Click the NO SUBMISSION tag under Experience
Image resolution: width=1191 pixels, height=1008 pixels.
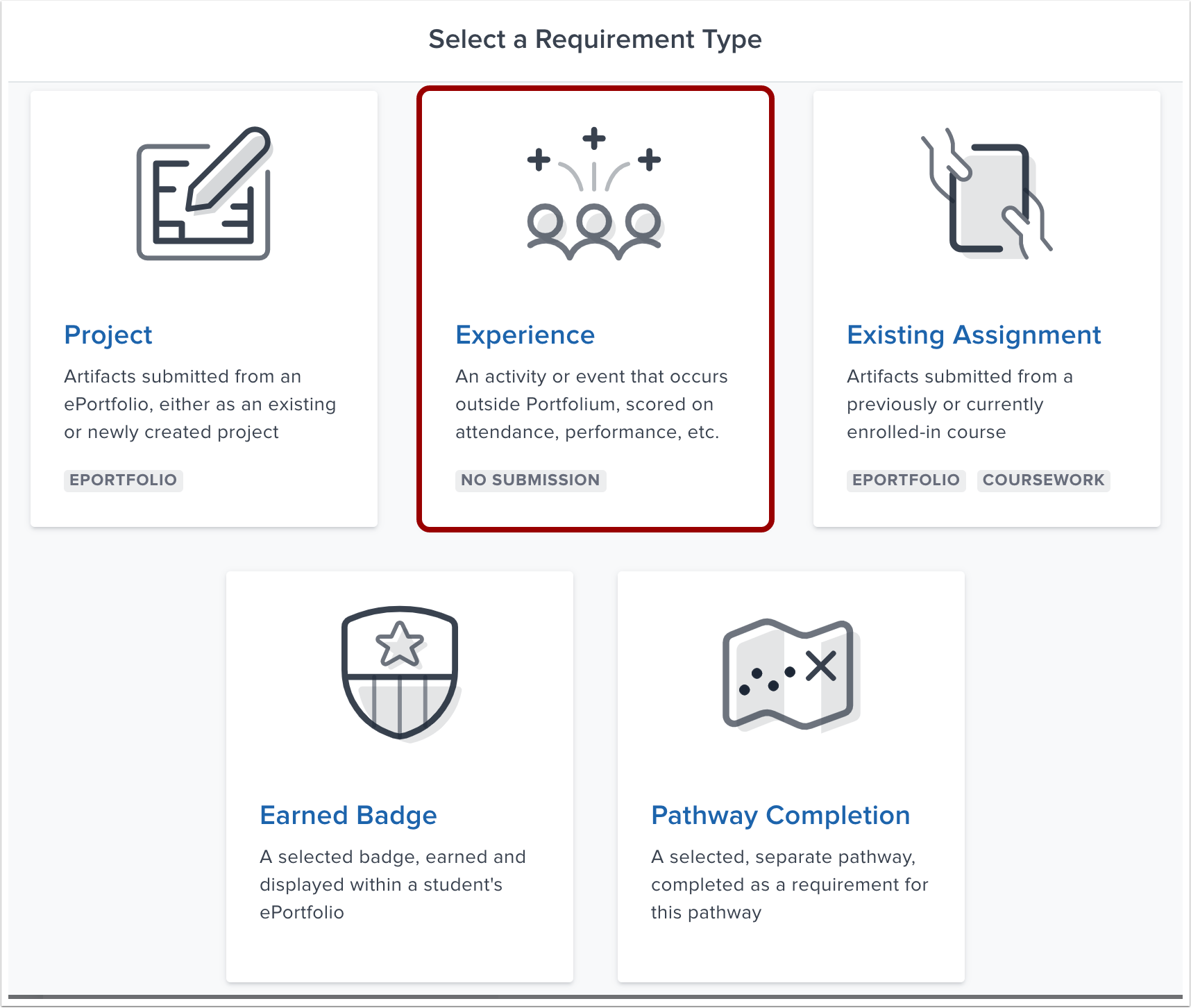[530, 480]
